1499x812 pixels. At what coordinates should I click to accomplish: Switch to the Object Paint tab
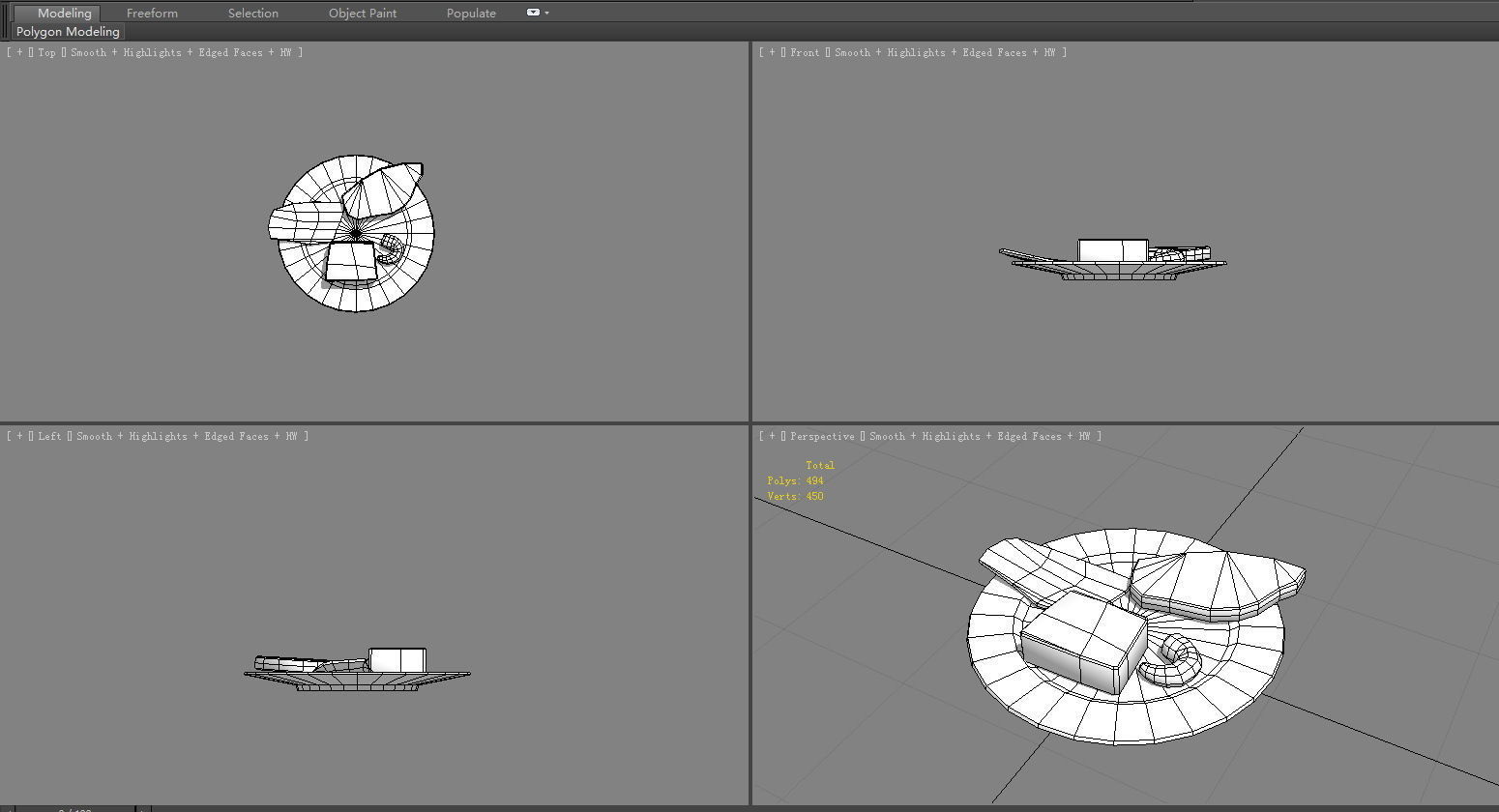[x=363, y=14]
